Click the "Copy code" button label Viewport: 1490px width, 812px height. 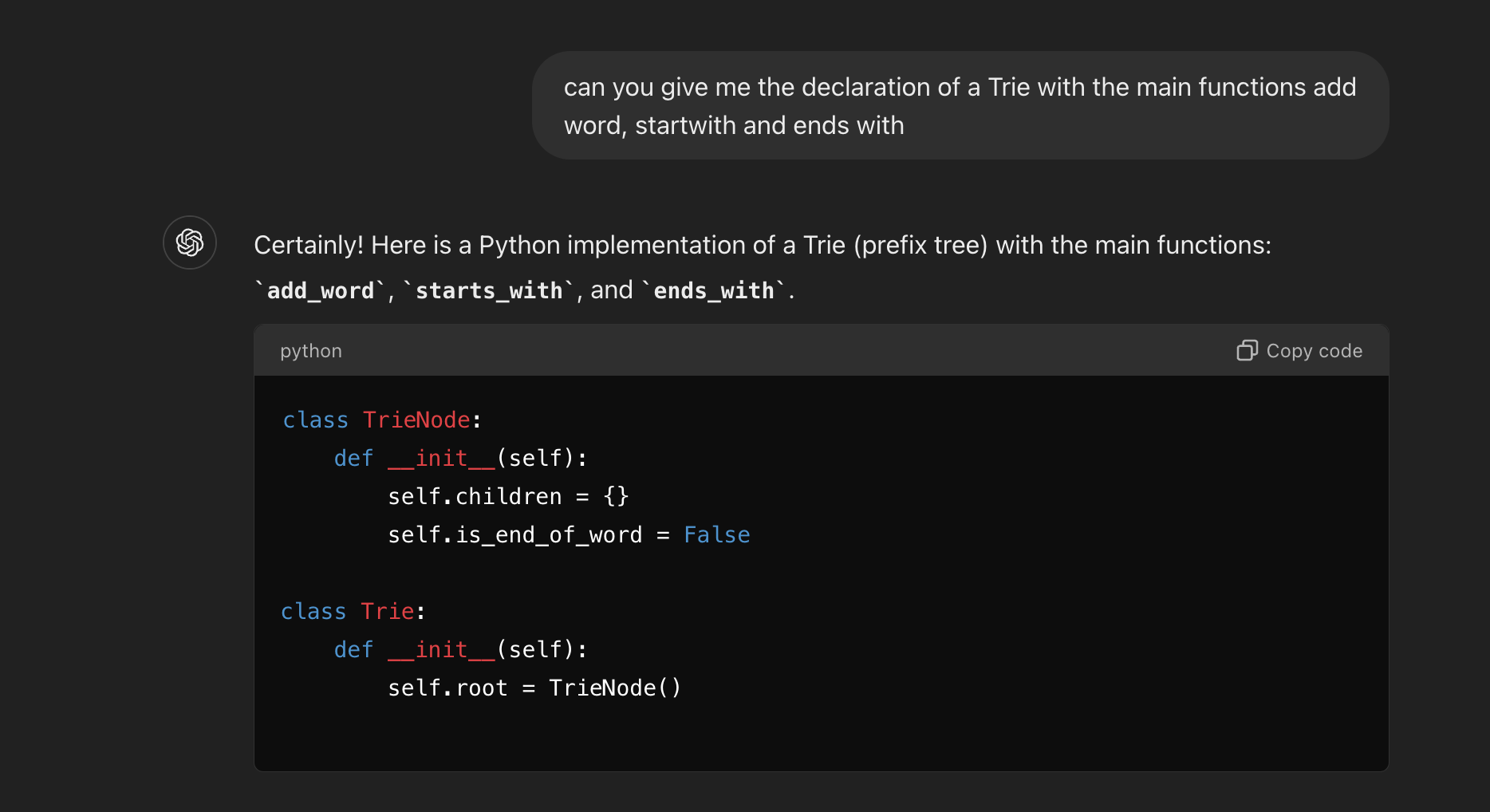1314,351
